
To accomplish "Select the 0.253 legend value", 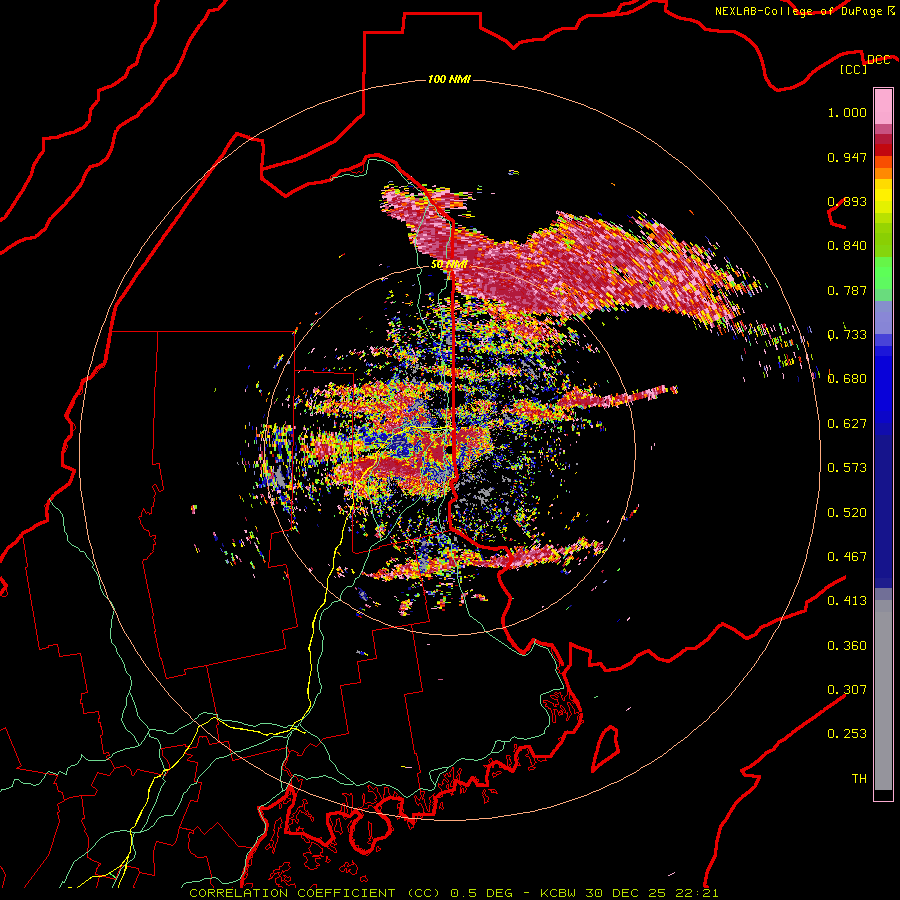I will coord(847,734).
